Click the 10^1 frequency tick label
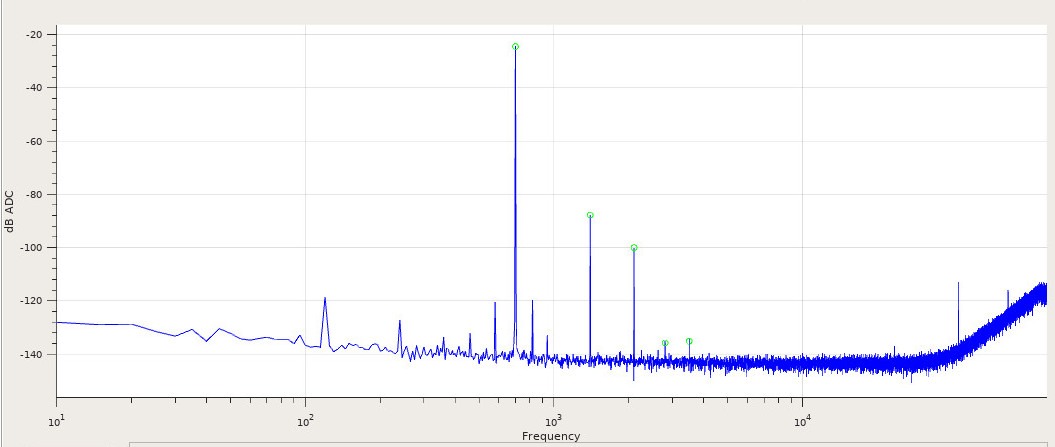 tap(57, 422)
